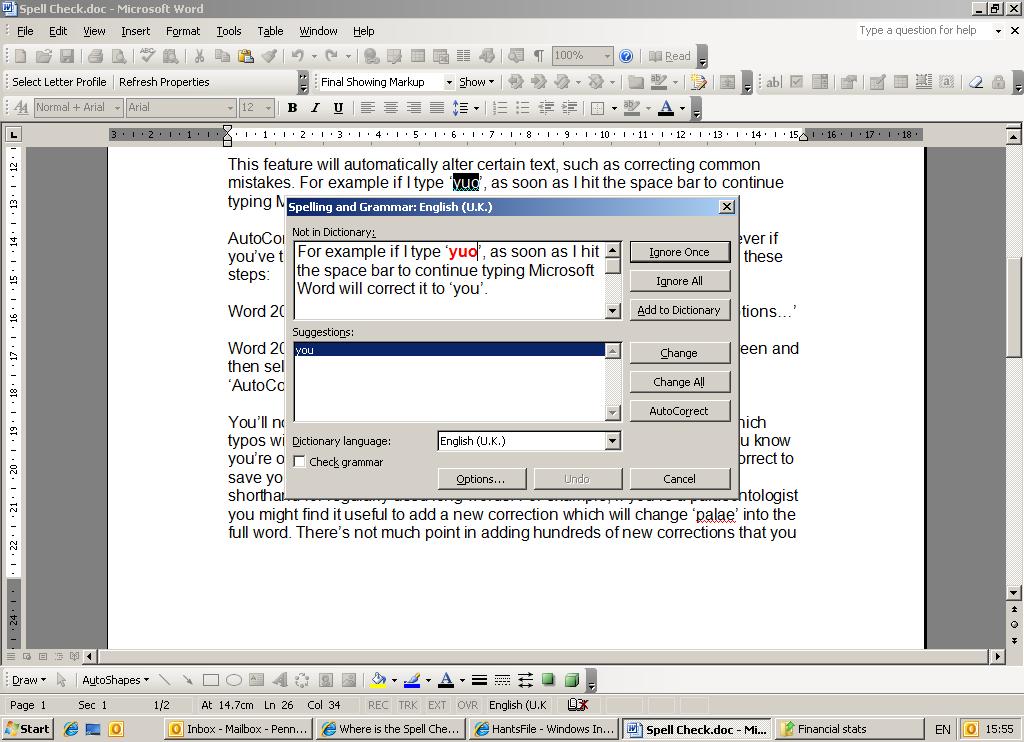The height and width of the screenshot is (742, 1024).
Task: Click the Cut scissors icon
Action: [x=199, y=56]
